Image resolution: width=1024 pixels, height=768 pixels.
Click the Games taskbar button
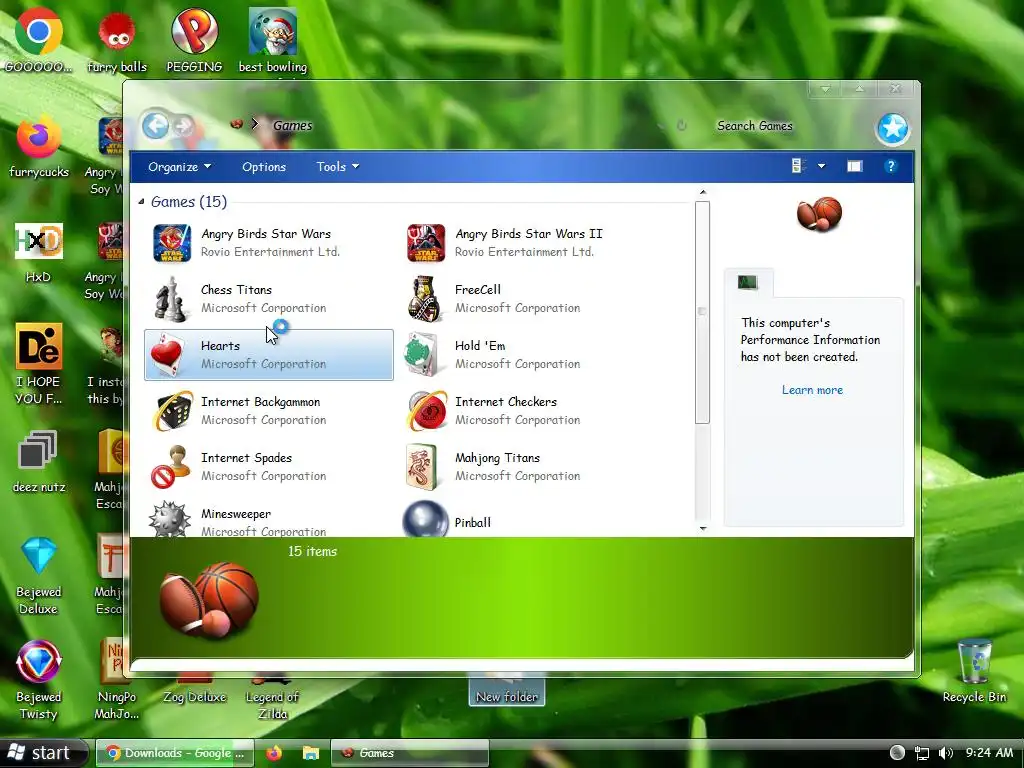409,753
